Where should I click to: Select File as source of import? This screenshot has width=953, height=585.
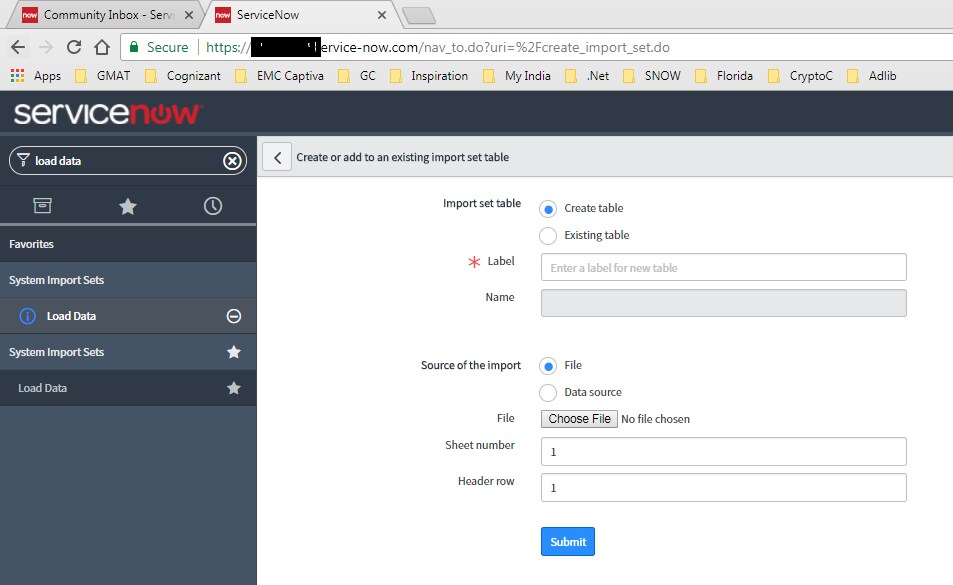[x=548, y=366]
